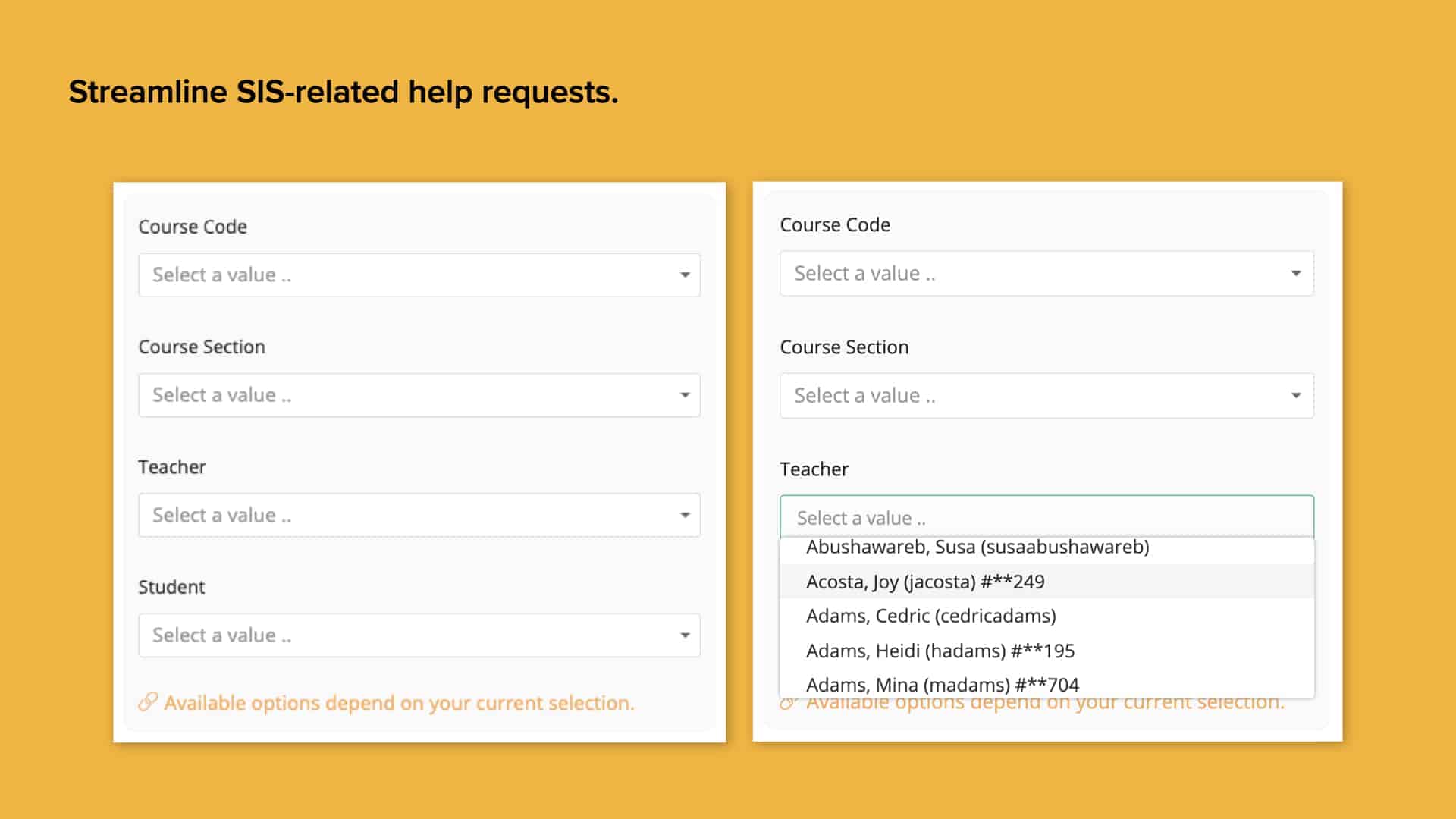This screenshot has width=1456, height=819.
Task: Open the Student dropdown in the left form
Action: [417, 635]
